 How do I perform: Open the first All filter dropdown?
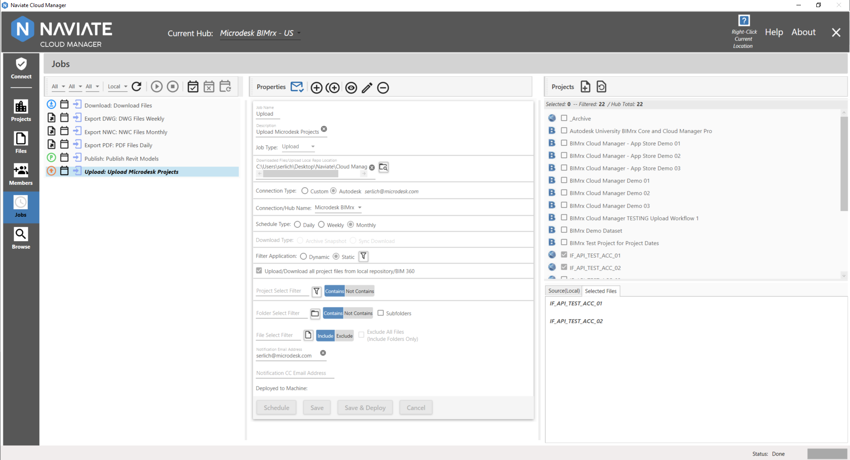tap(59, 87)
